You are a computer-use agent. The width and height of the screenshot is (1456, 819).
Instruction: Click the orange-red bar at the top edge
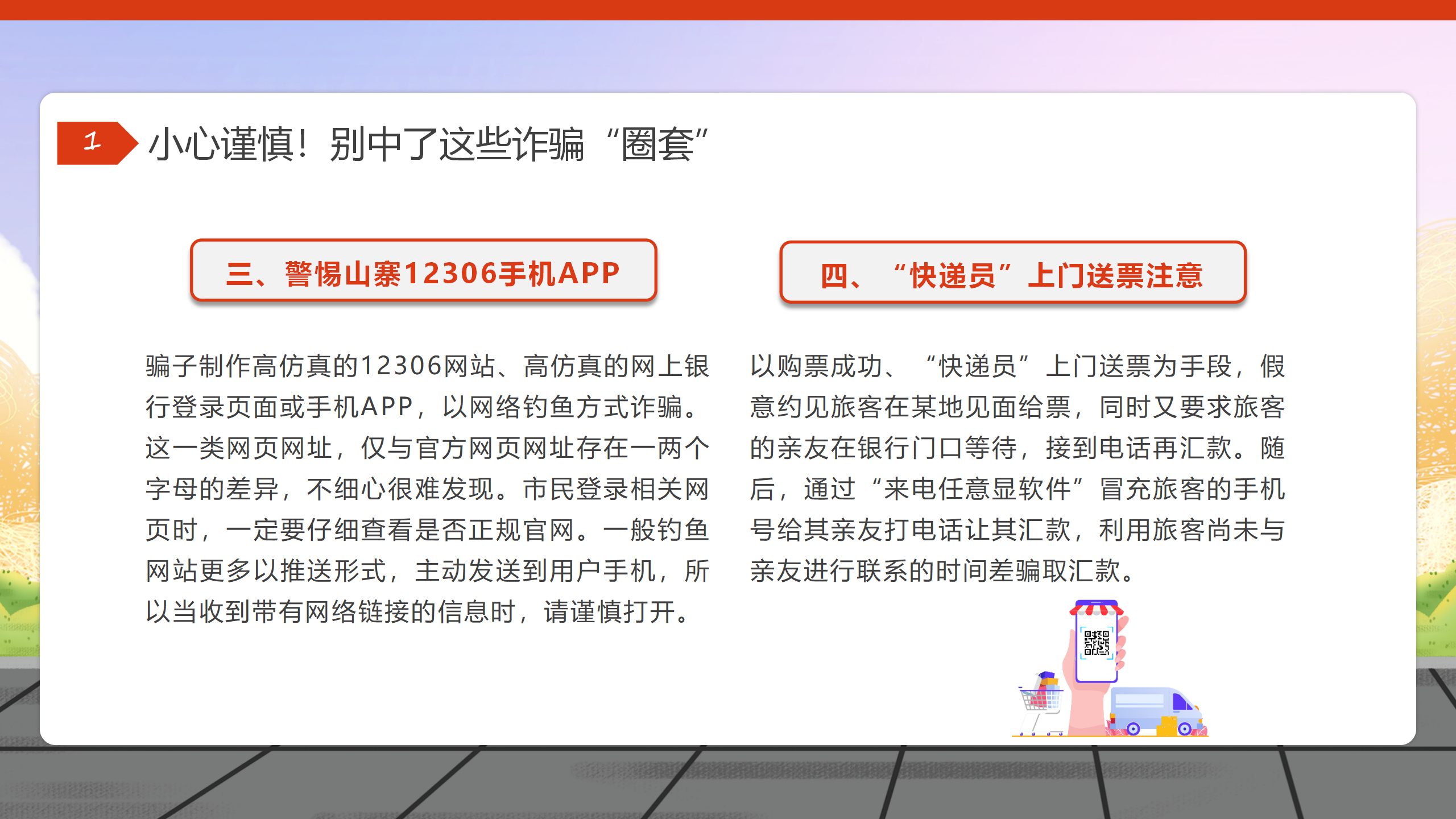(x=728, y=10)
